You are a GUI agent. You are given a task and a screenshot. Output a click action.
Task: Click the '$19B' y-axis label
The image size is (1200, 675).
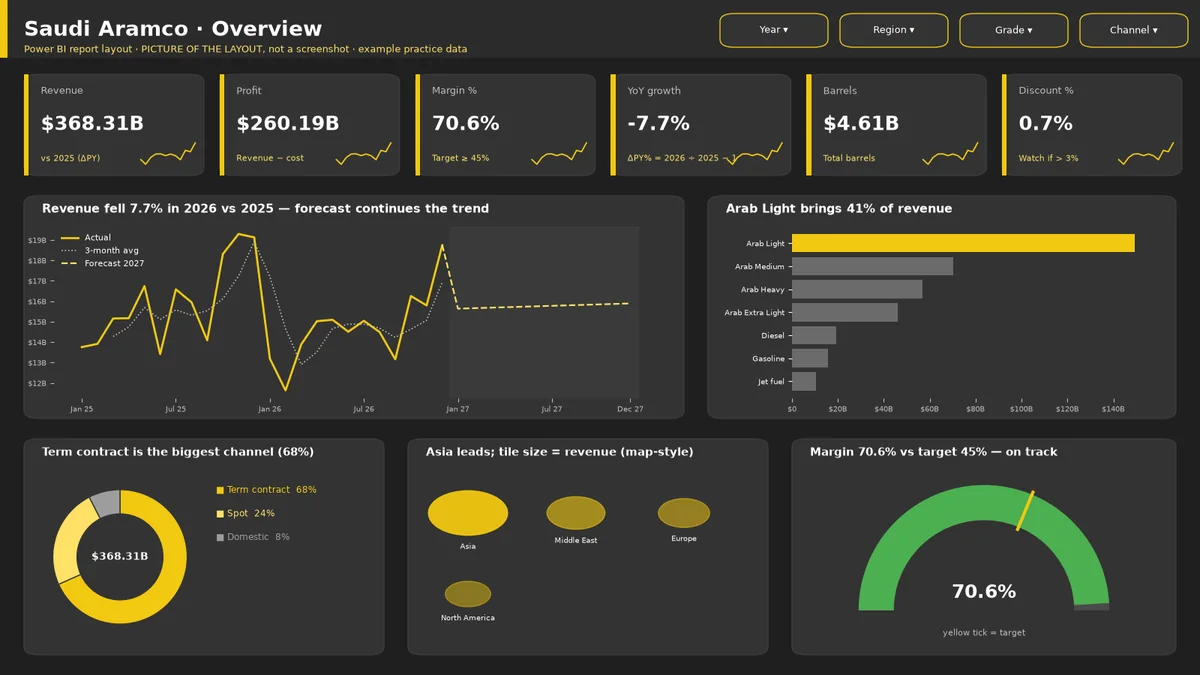pos(37,240)
